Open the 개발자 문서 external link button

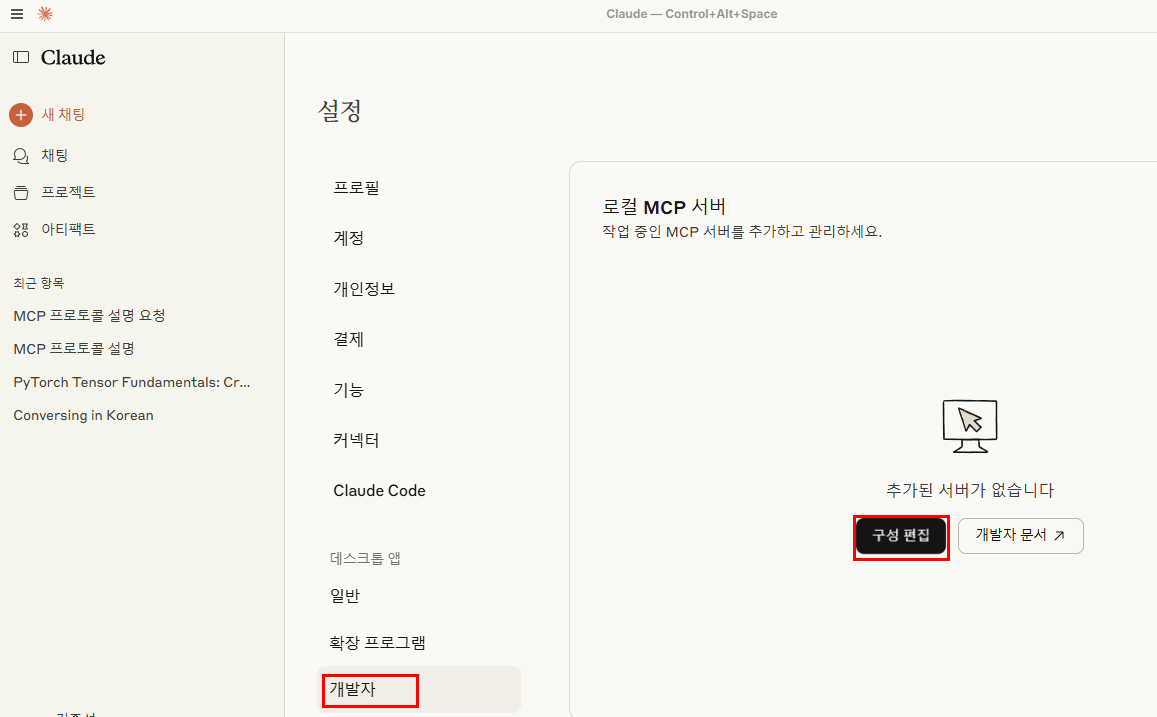point(1020,536)
